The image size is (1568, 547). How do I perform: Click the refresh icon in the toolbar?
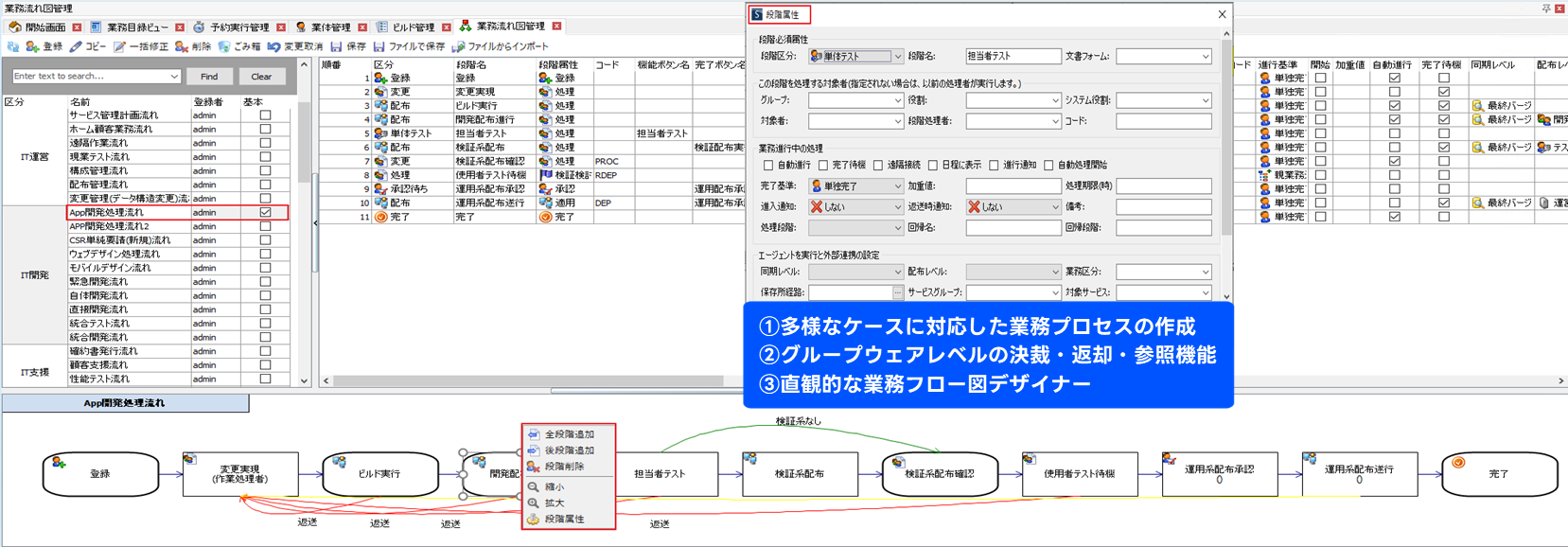coord(13,46)
